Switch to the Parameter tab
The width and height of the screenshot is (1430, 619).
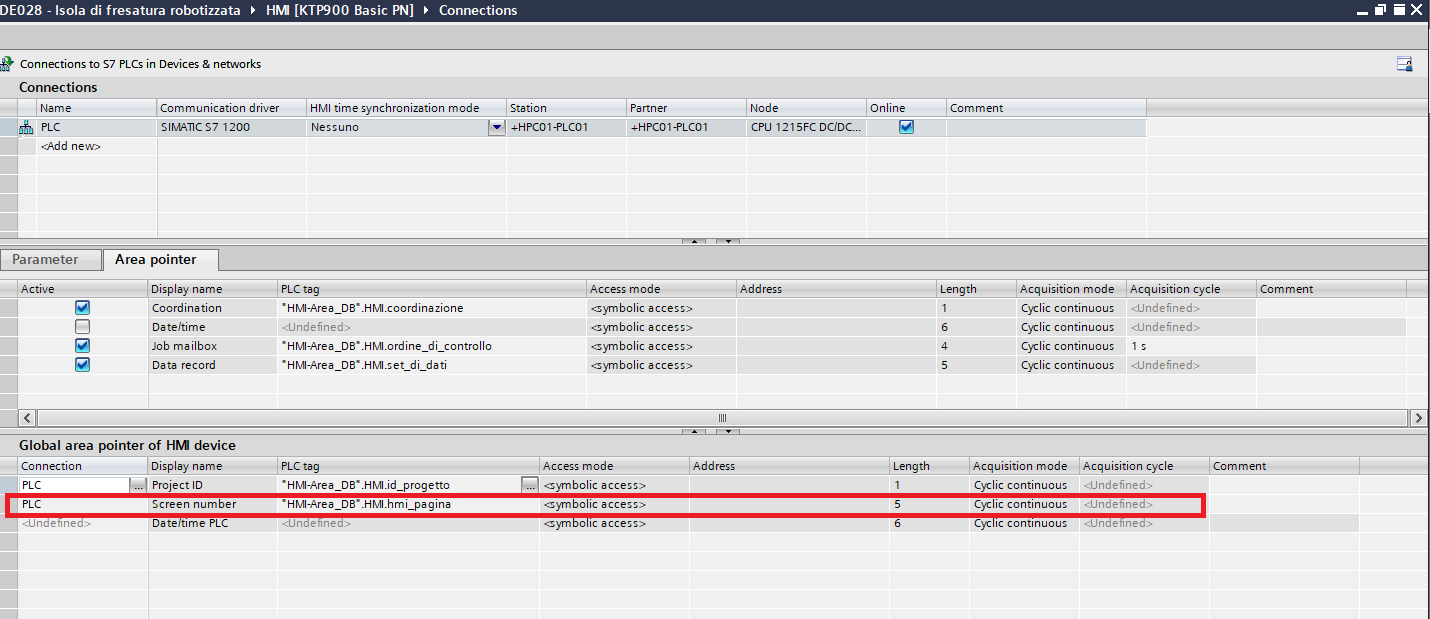coord(45,260)
